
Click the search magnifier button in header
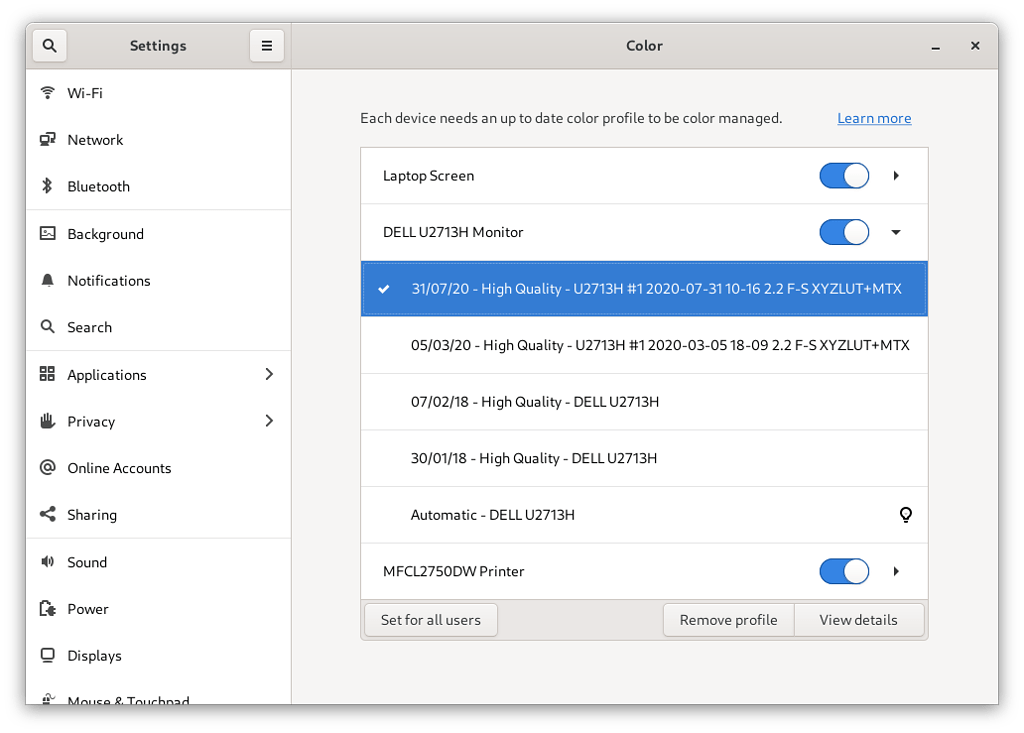tap(50, 46)
